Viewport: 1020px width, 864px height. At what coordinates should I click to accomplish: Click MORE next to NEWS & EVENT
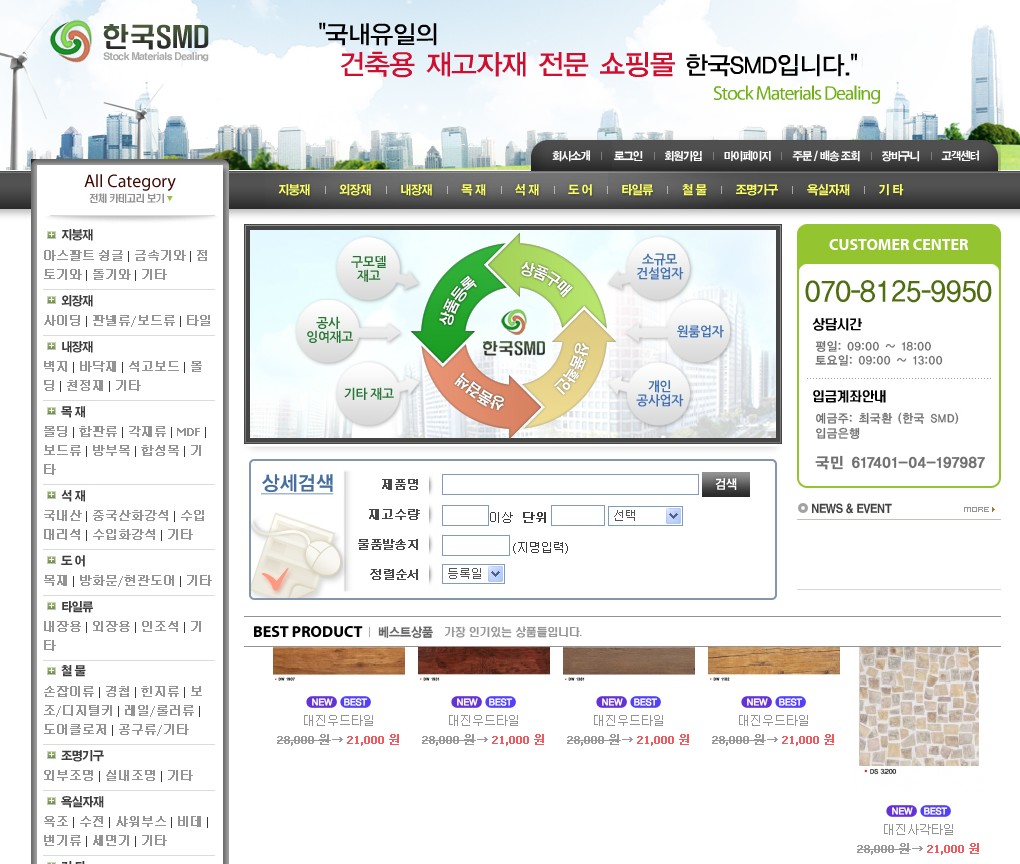[x=979, y=509]
